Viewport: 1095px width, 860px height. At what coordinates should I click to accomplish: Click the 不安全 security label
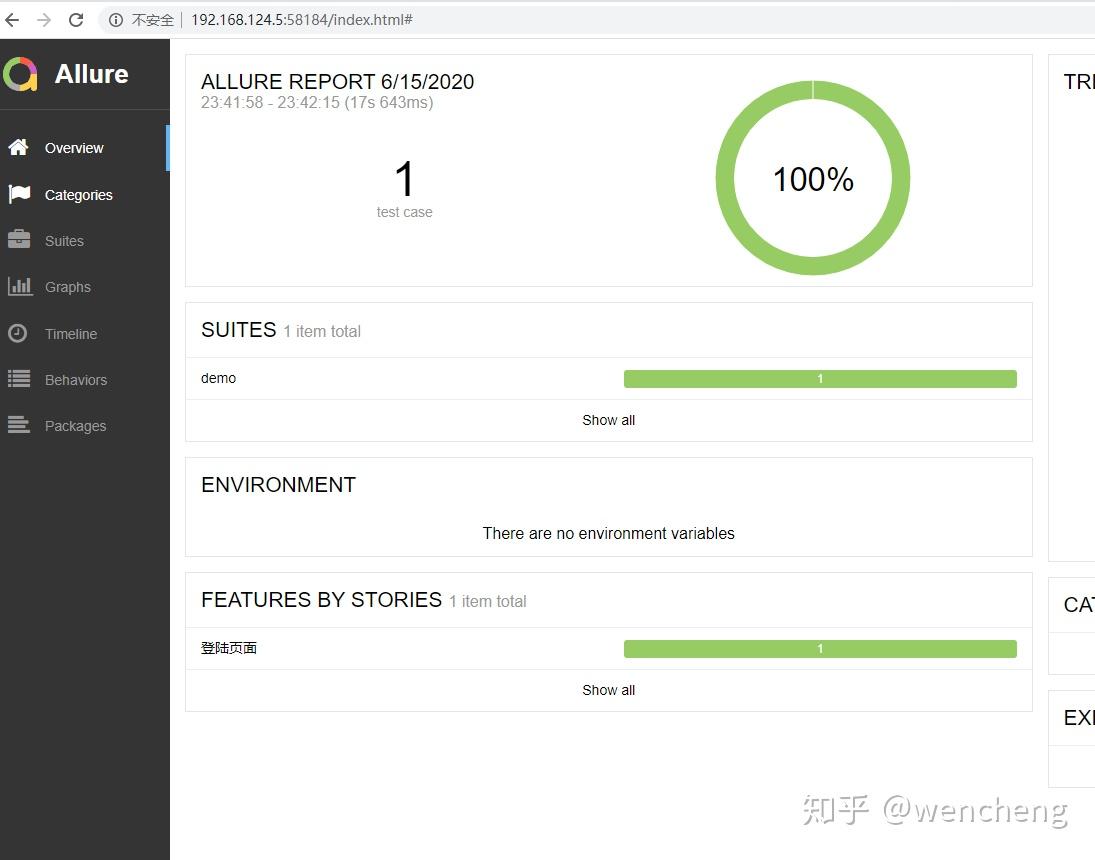click(x=152, y=20)
